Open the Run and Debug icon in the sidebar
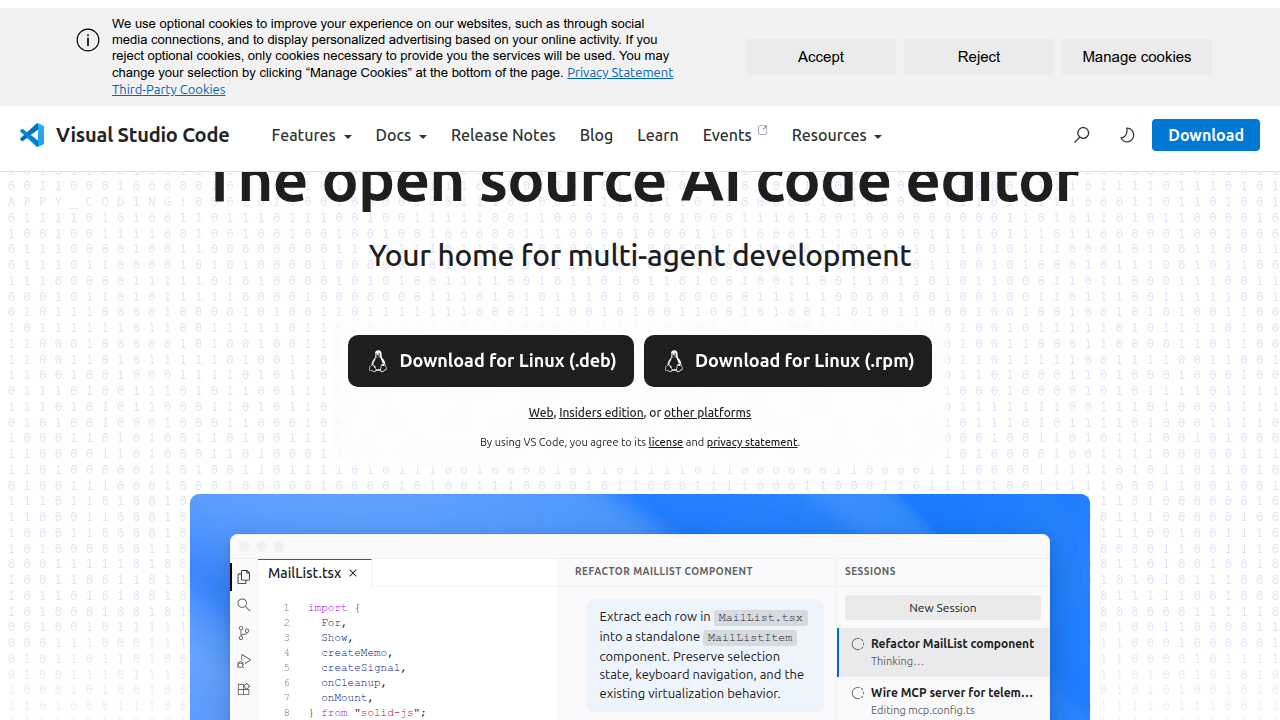 (x=243, y=661)
